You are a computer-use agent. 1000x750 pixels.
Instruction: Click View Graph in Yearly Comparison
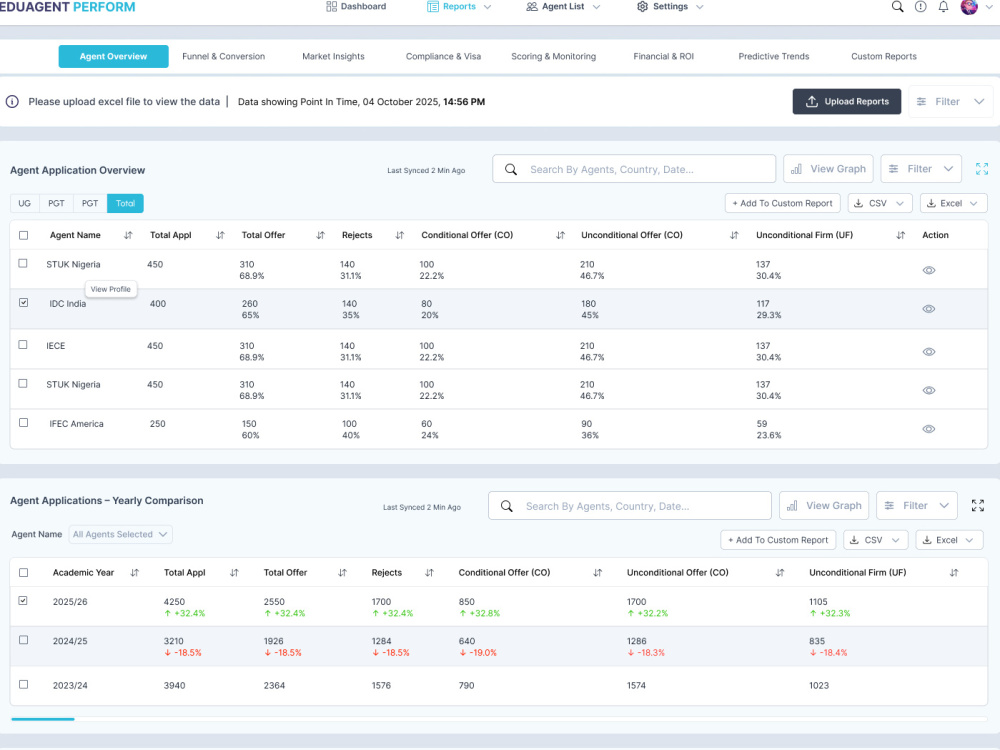click(824, 506)
